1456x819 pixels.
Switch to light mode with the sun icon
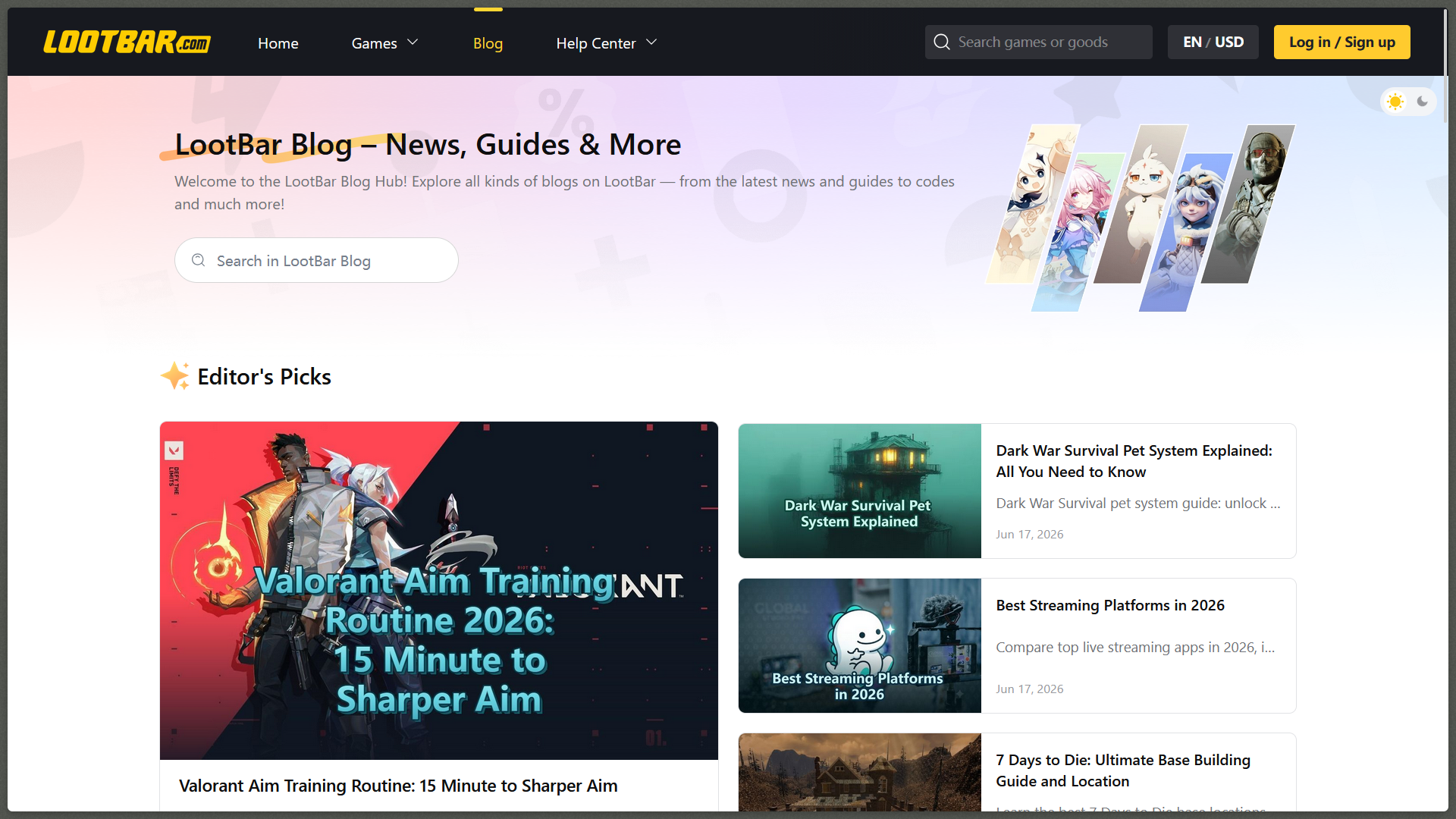coord(1395,102)
